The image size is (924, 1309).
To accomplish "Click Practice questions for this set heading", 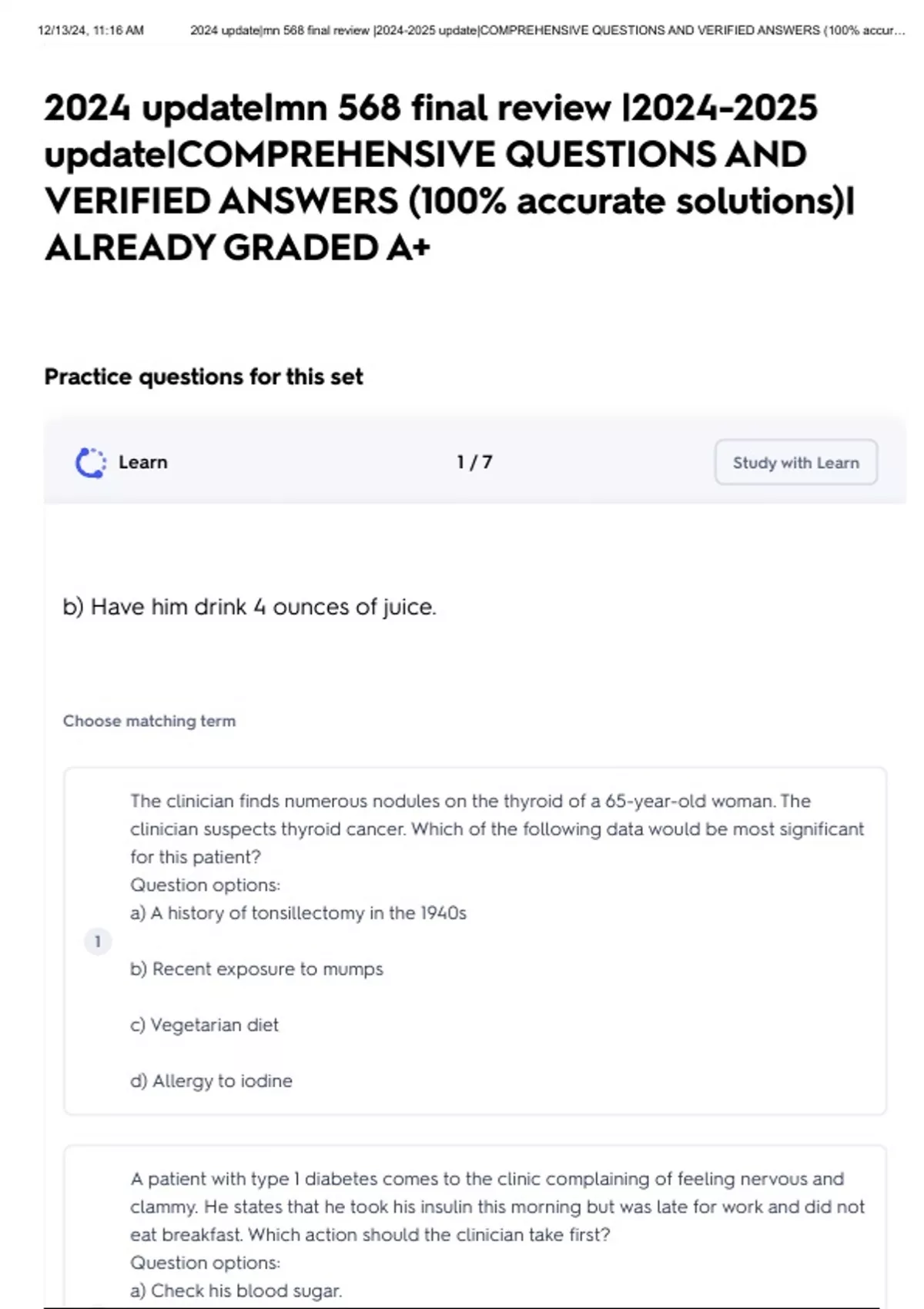I will (x=203, y=377).
